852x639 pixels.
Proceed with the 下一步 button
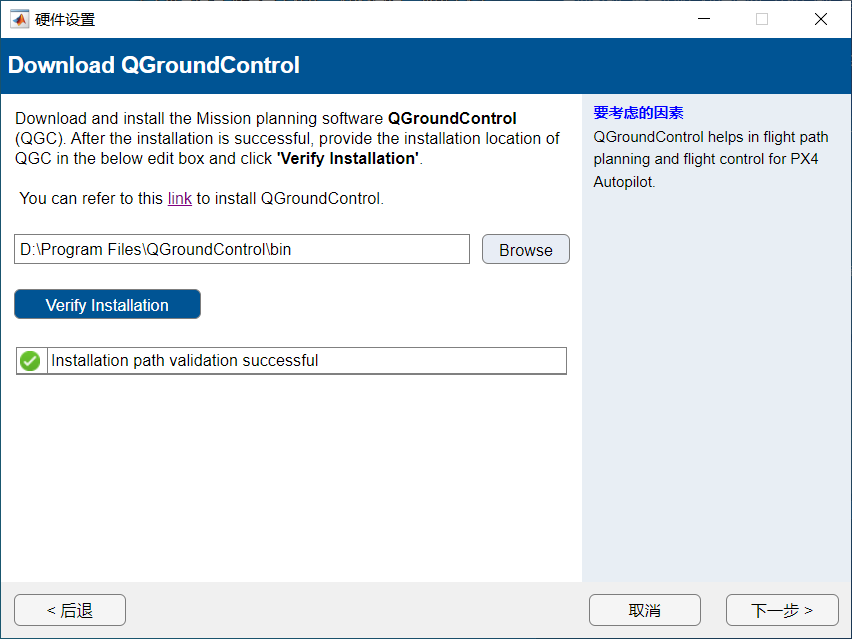point(782,610)
